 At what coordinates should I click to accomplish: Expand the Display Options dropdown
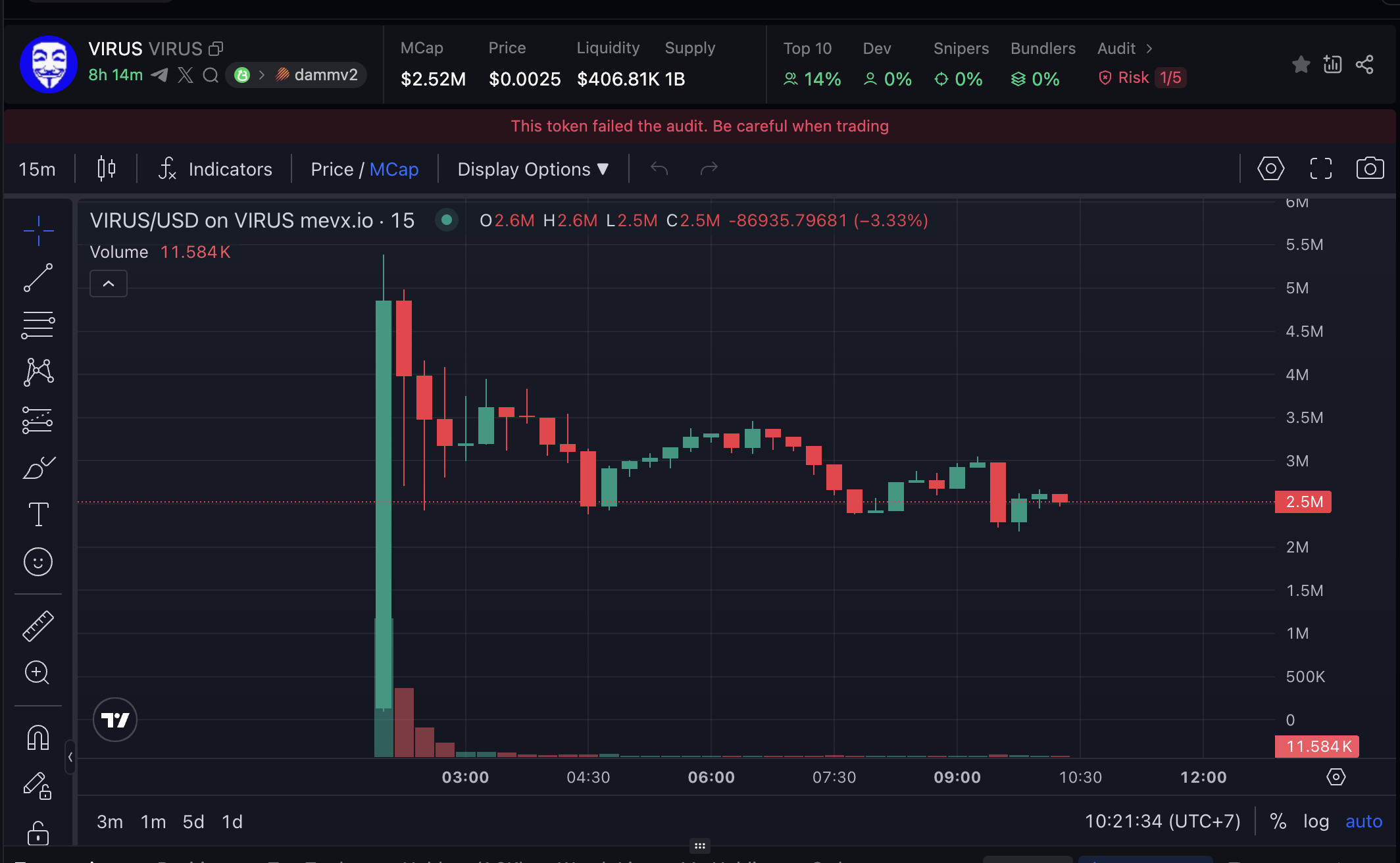point(533,169)
